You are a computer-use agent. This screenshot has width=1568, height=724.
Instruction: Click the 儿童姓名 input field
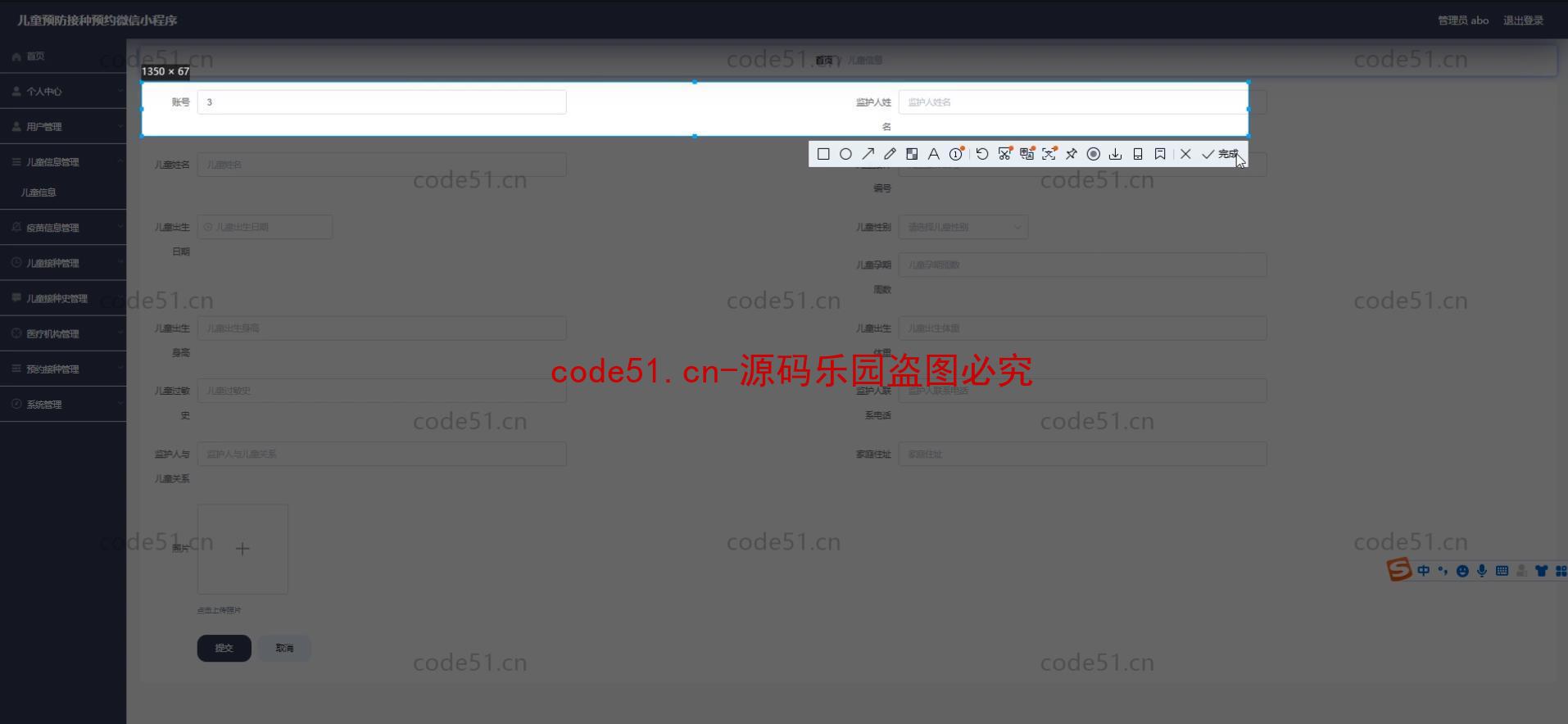(382, 165)
